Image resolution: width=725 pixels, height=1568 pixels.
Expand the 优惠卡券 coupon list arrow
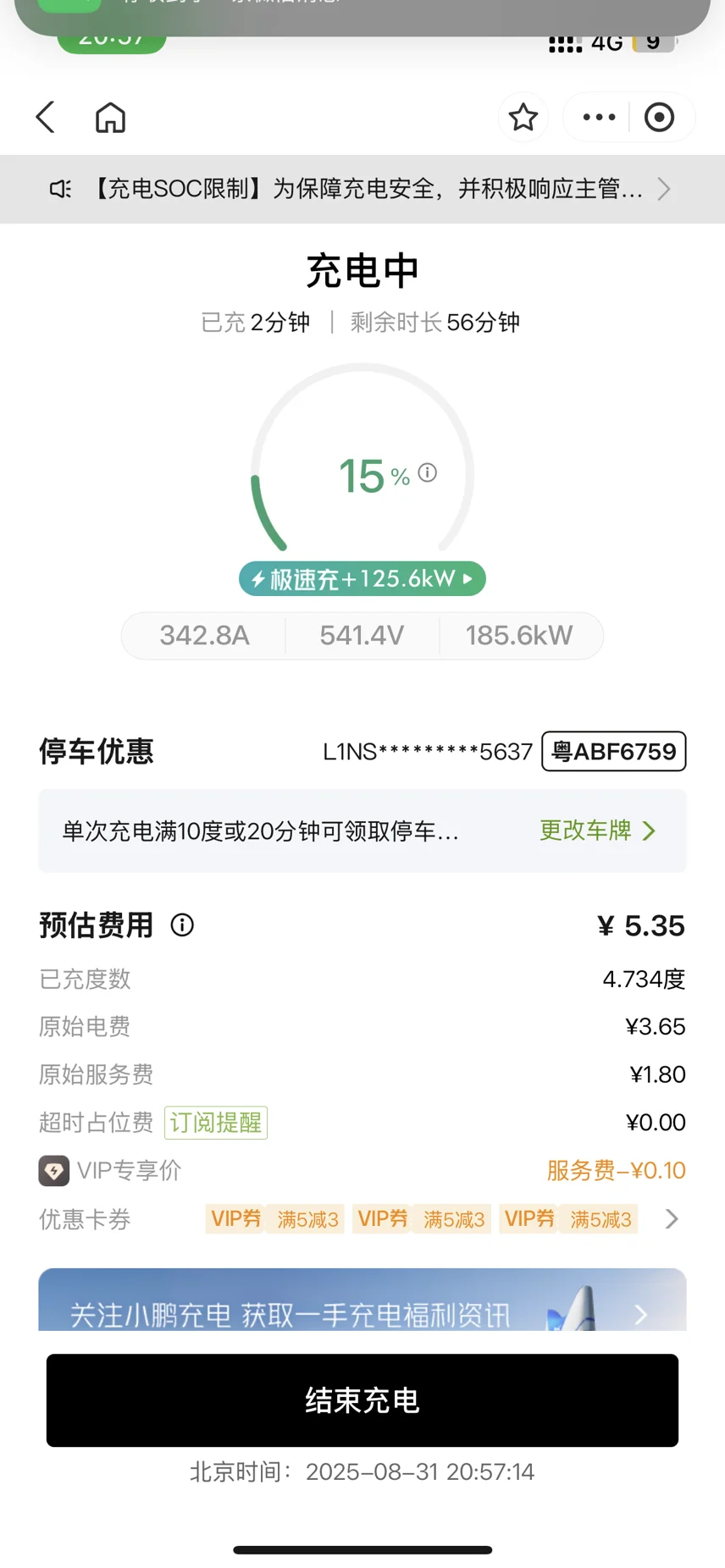pyautogui.click(x=672, y=1218)
